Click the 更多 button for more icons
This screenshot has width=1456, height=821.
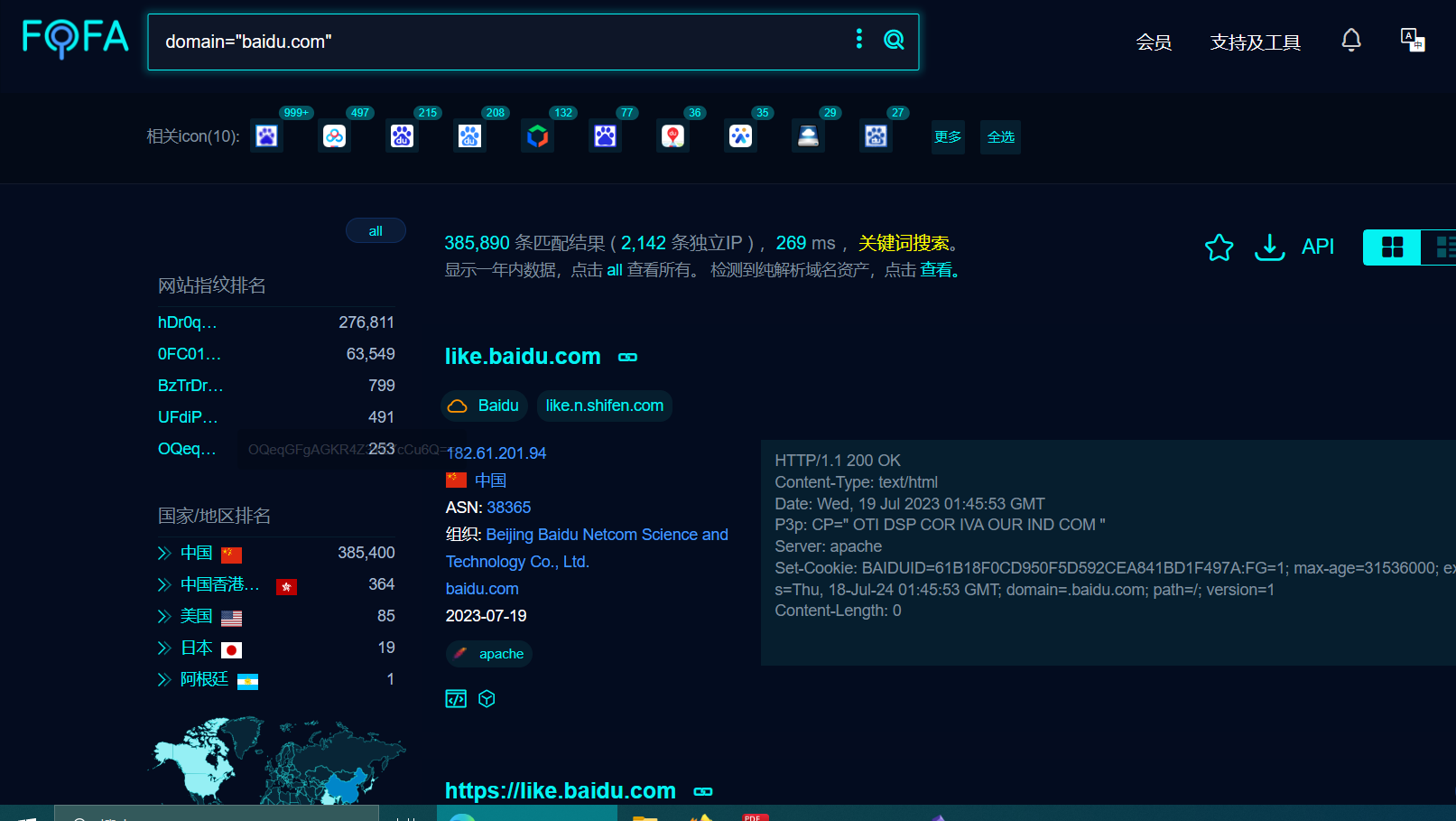pyautogui.click(x=948, y=137)
